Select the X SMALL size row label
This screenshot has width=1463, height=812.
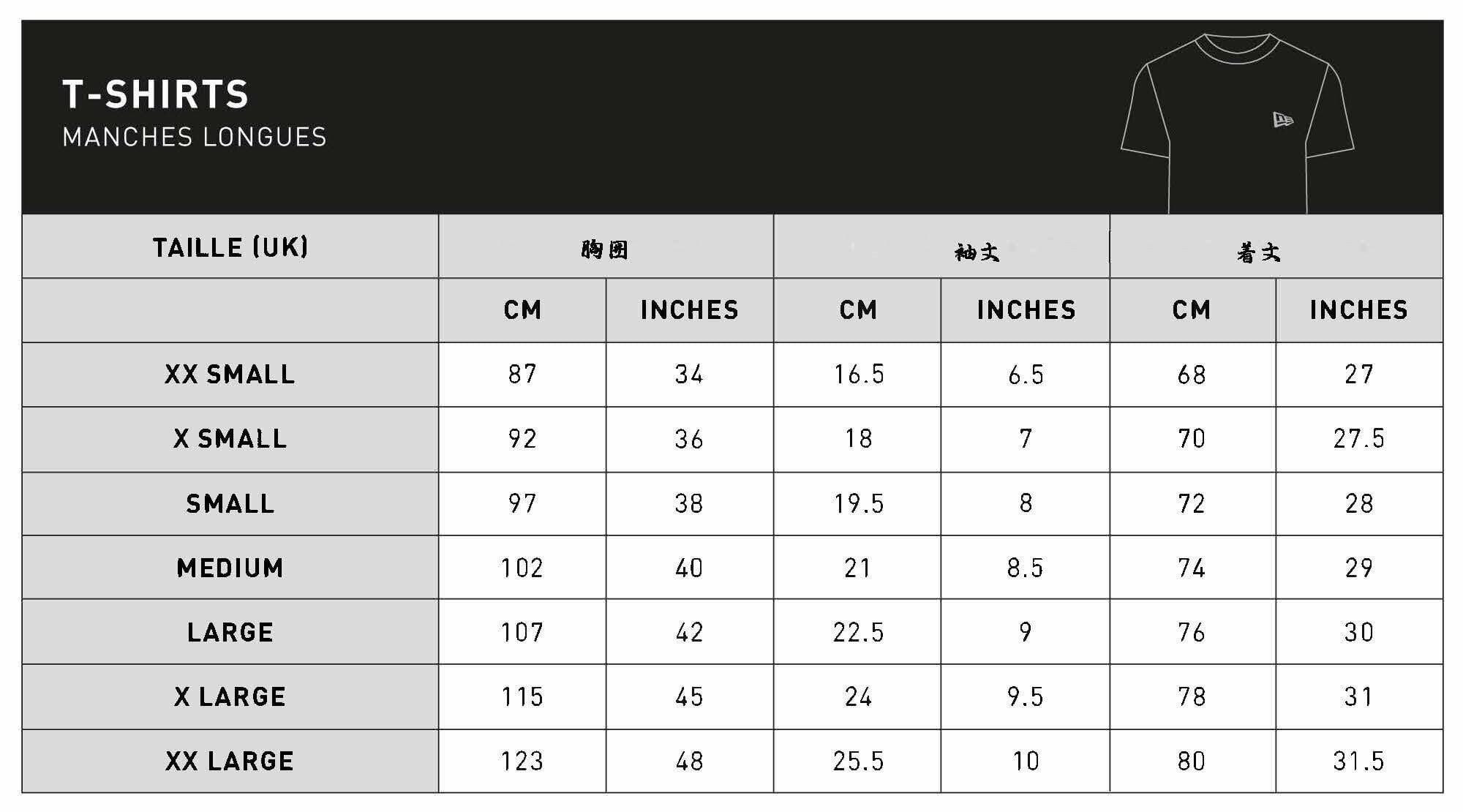tap(230, 439)
